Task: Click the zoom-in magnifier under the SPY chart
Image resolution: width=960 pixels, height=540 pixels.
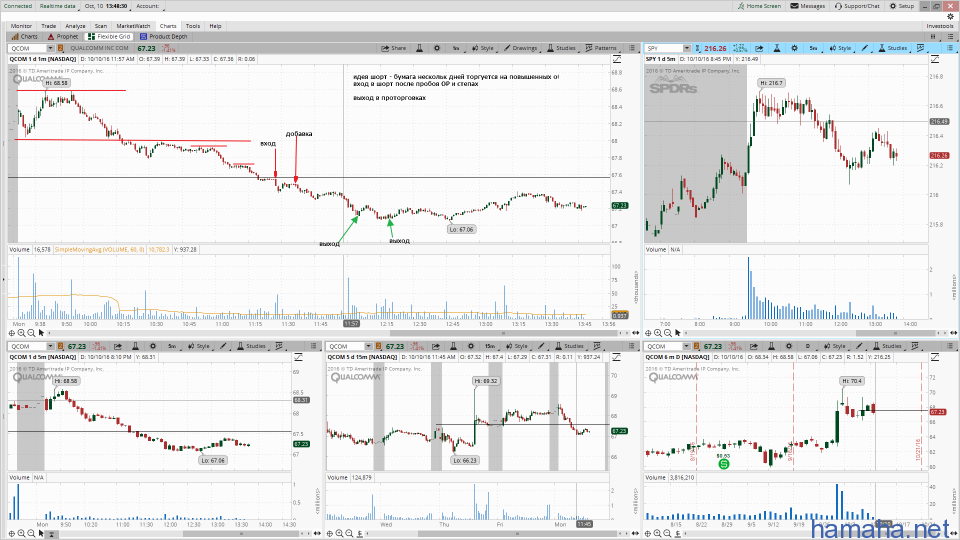Action: [x=658, y=333]
